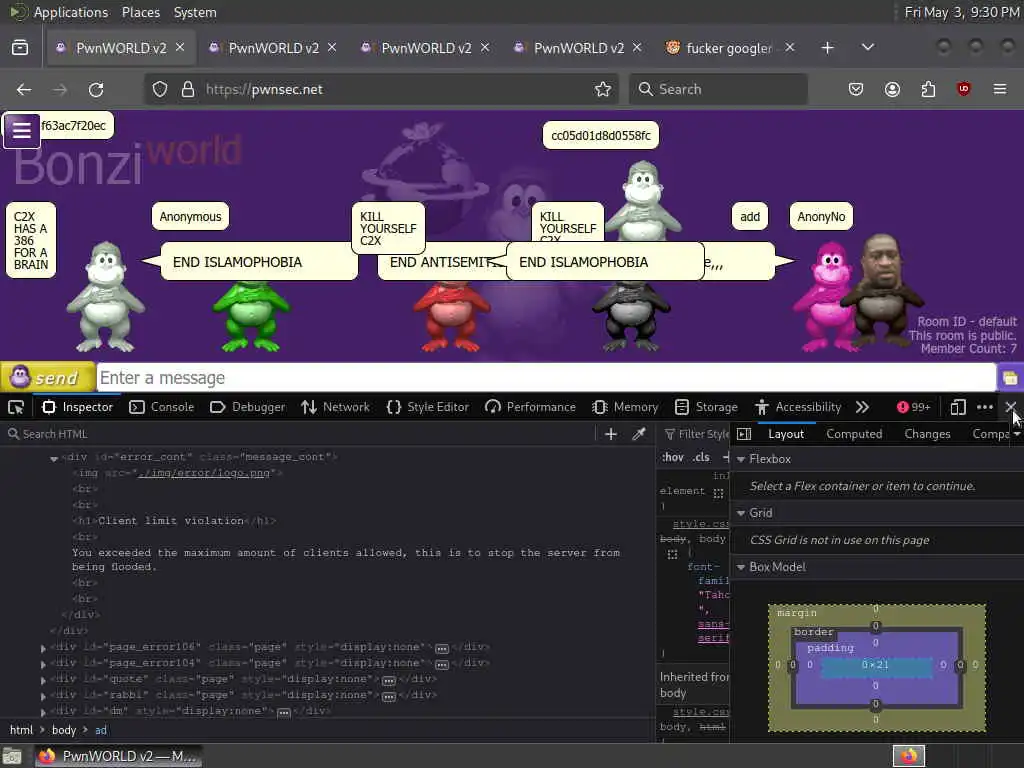Open the DevTools three-dot options menu
This screenshot has width=1024, height=768.
click(x=985, y=408)
